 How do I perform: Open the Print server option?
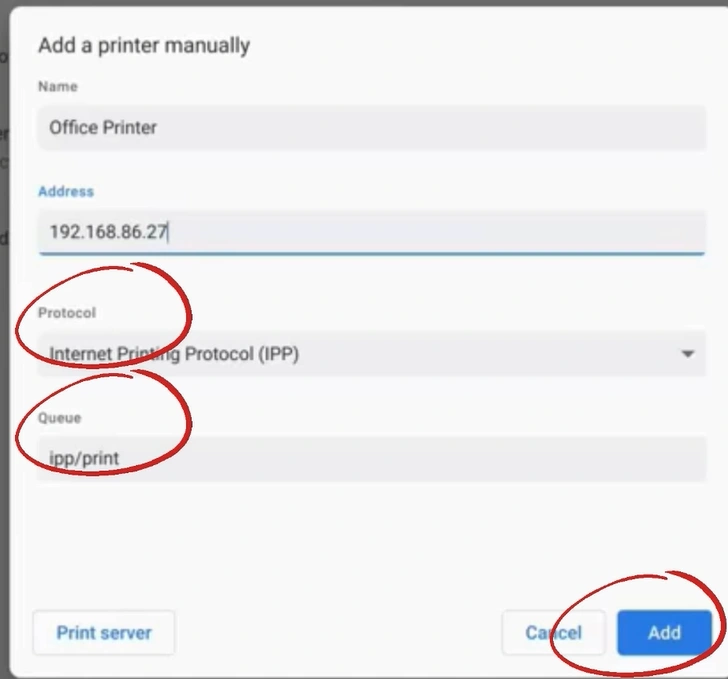coord(104,632)
